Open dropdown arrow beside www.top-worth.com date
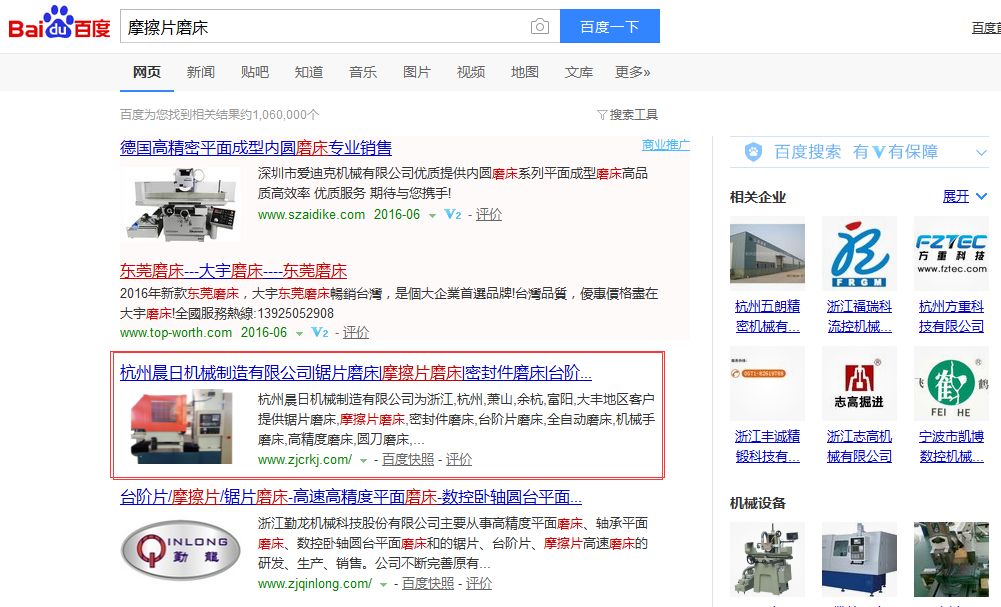This screenshot has width=1001, height=607. pos(299,333)
